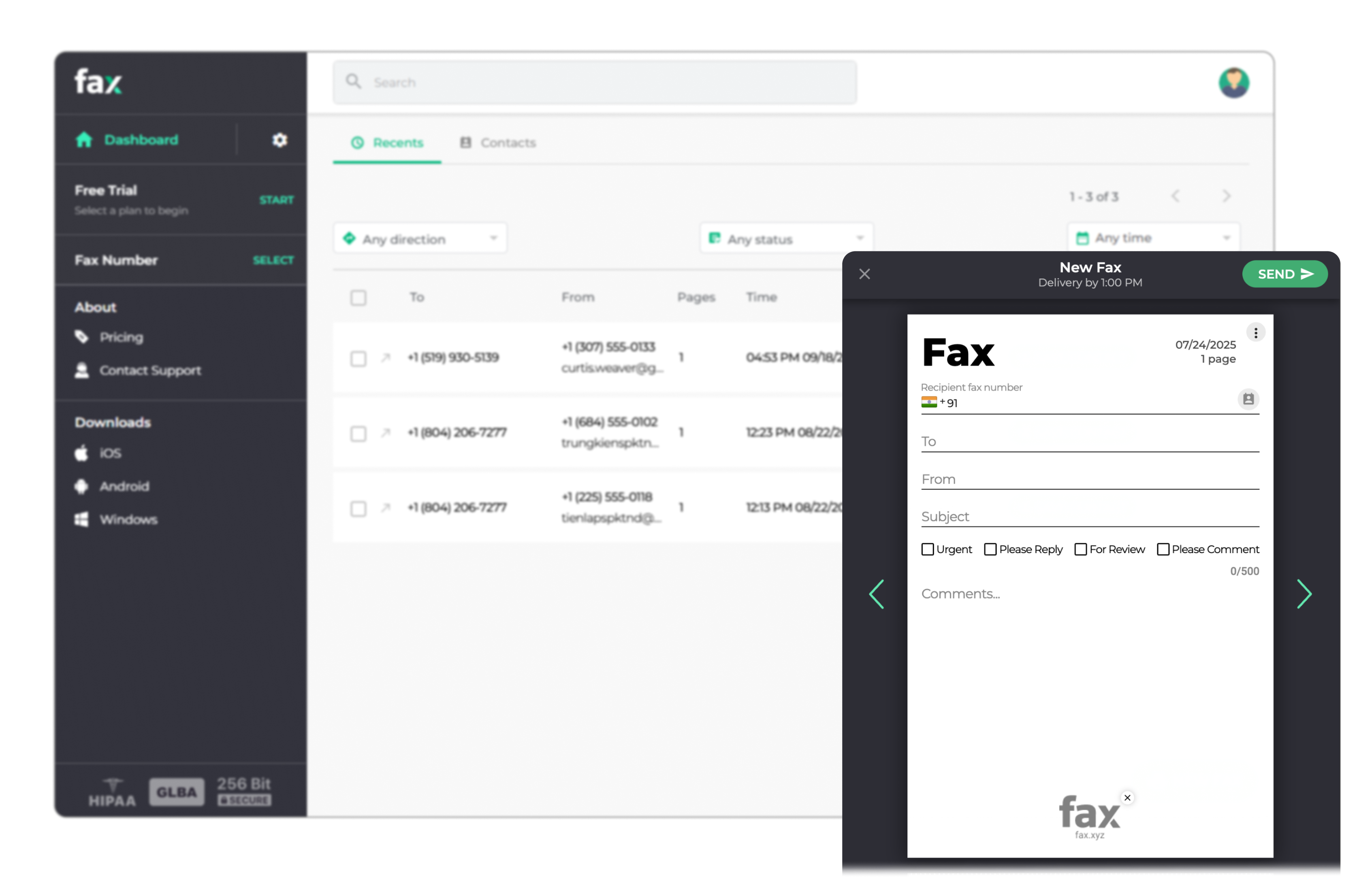Open the three-dot menu on fax cover
Image resolution: width=1372 pixels, height=879 pixels.
[1255, 333]
